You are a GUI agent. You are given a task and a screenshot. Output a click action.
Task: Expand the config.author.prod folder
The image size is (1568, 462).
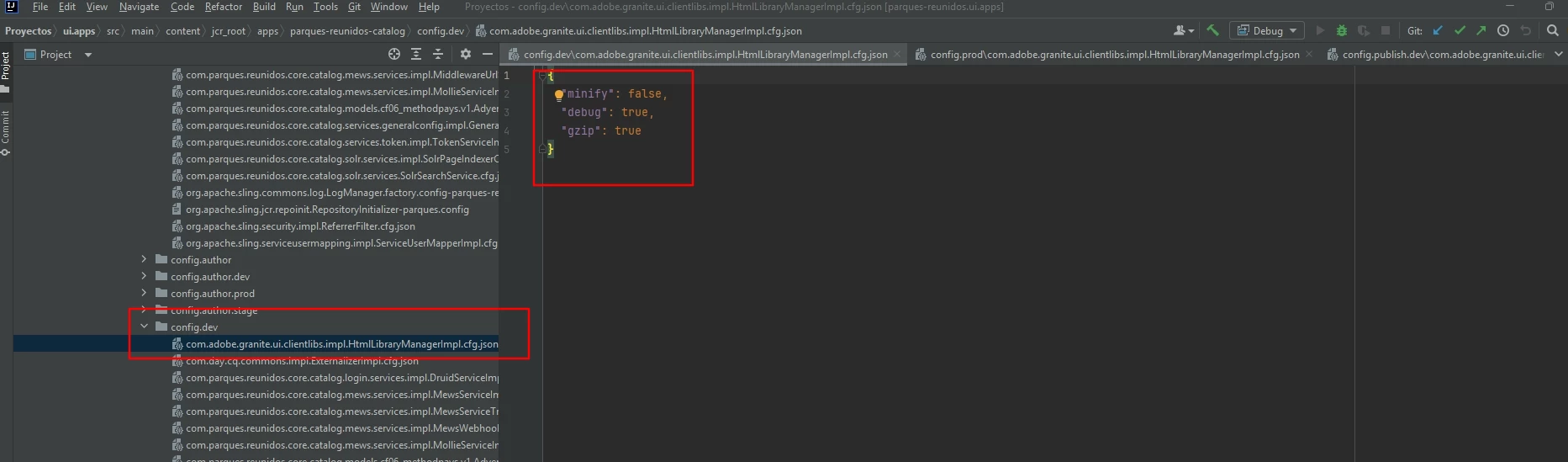tap(144, 293)
